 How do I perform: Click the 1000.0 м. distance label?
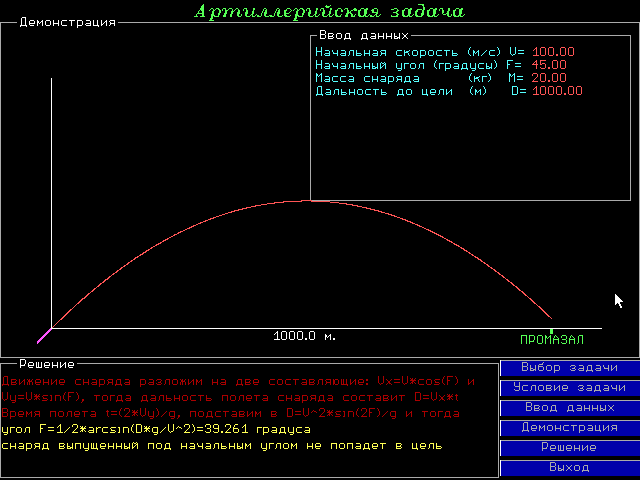304,336
